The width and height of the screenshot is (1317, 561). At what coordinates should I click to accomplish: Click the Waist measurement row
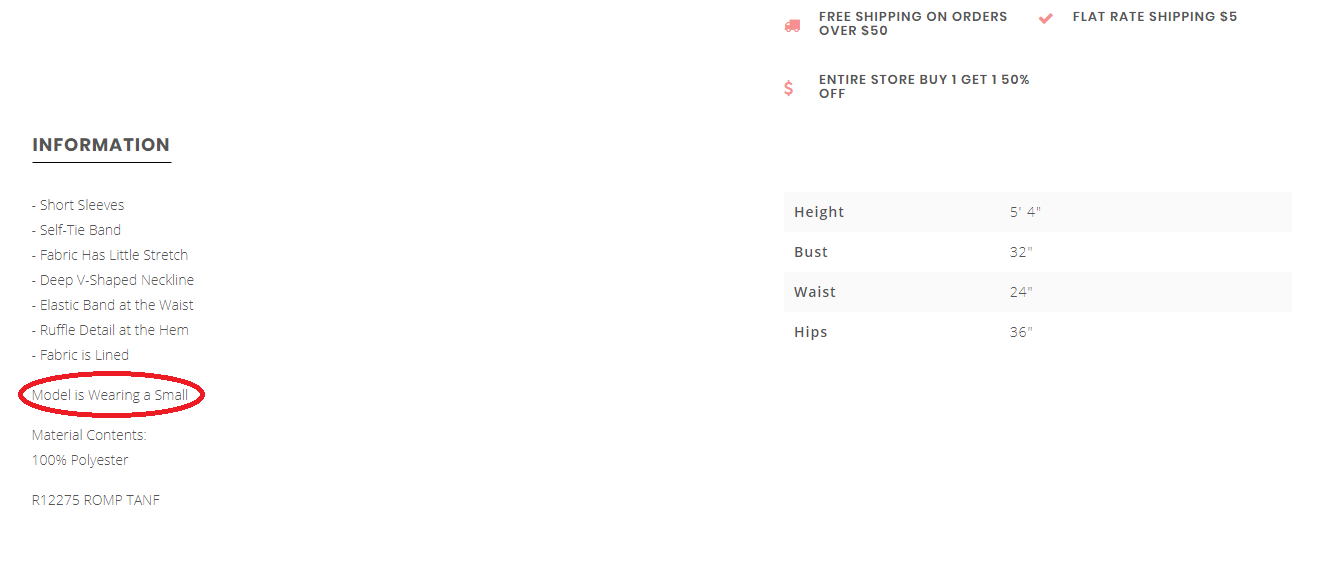pos(1038,292)
